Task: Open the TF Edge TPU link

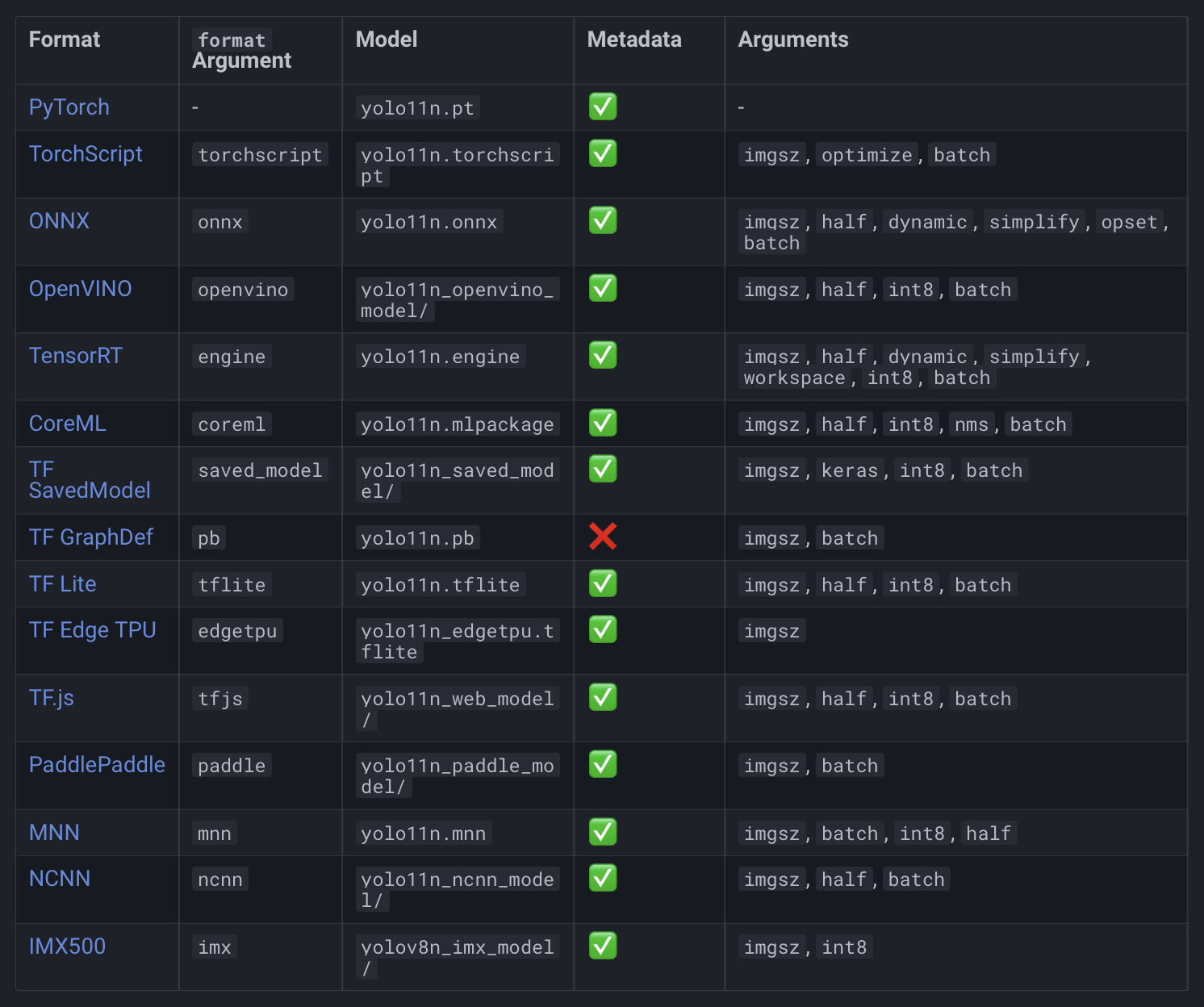Action: (x=92, y=630)
